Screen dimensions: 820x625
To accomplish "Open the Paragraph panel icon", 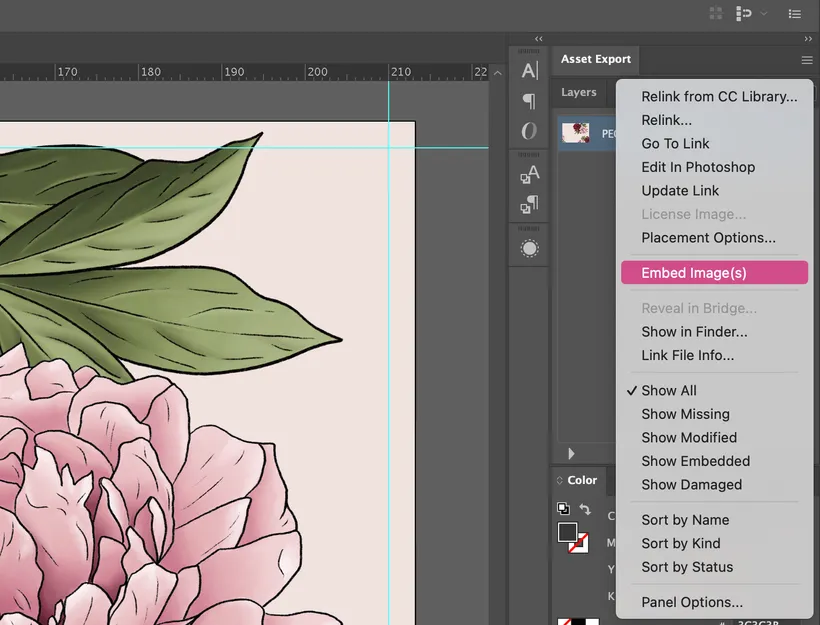I will [x=529, y=101].
